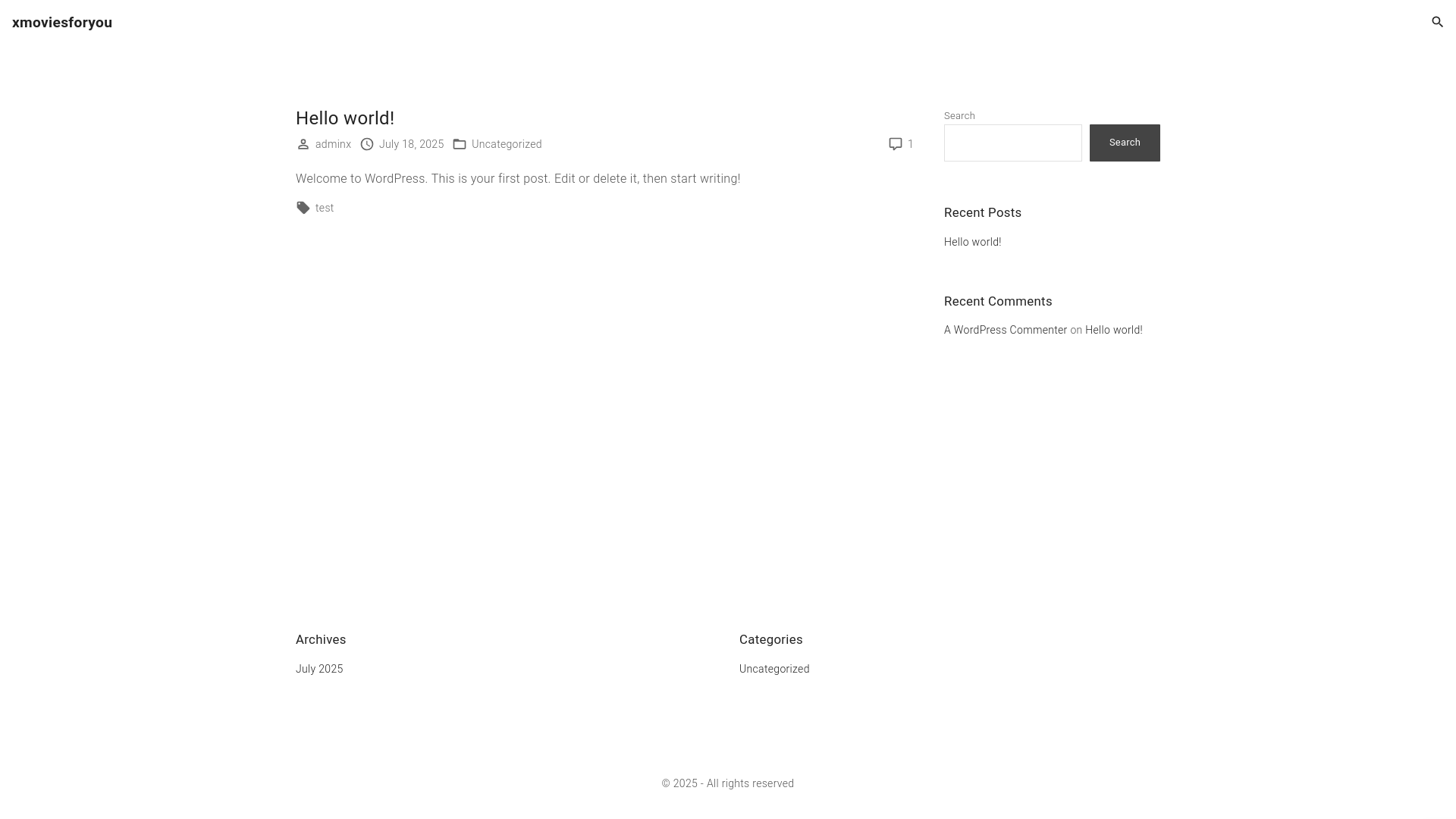Click the Archives heading

pyautogui.click(x=321, y=640)
